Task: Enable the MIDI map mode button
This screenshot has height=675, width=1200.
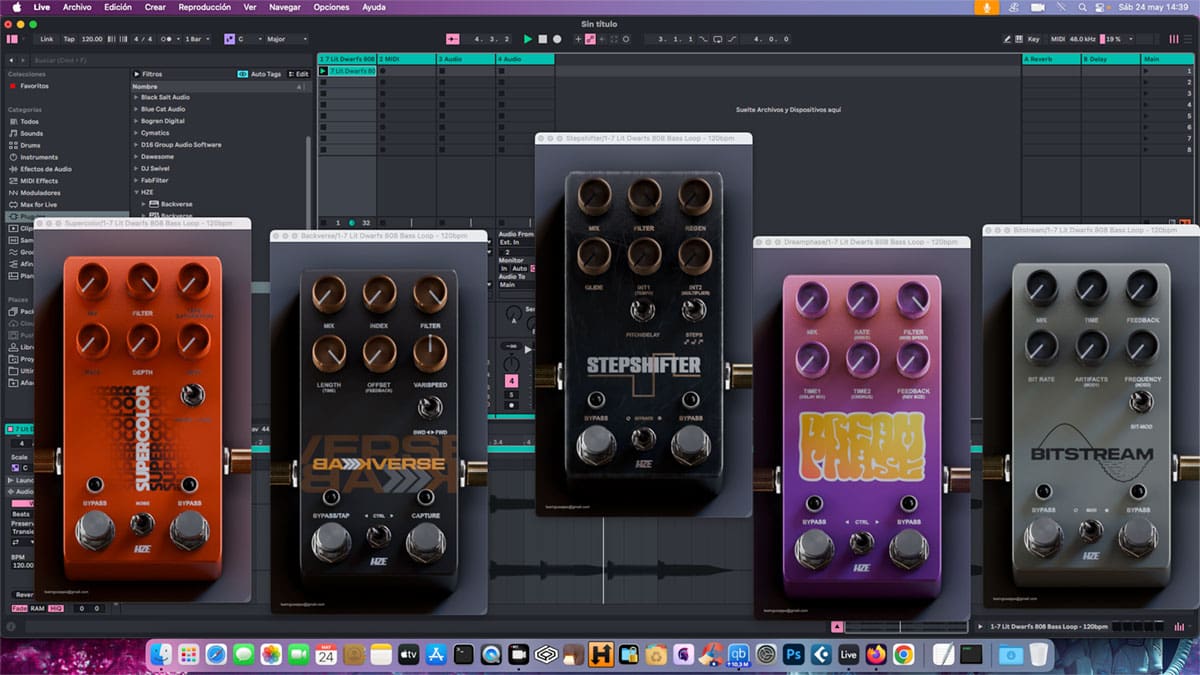Action: (x=1058, y=39)
